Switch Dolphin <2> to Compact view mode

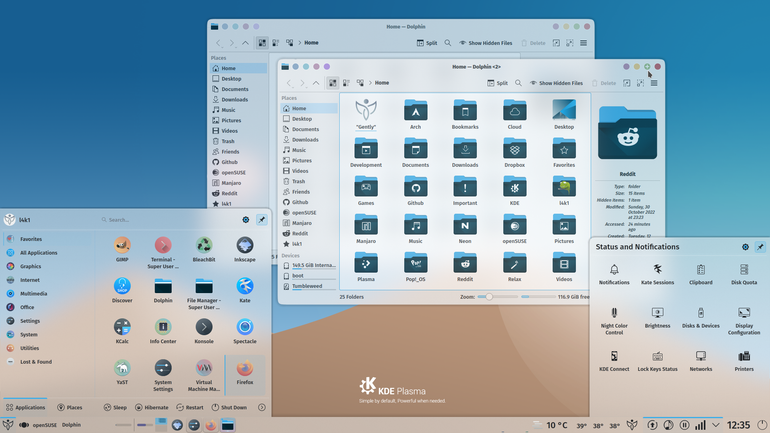coord(346,83)
